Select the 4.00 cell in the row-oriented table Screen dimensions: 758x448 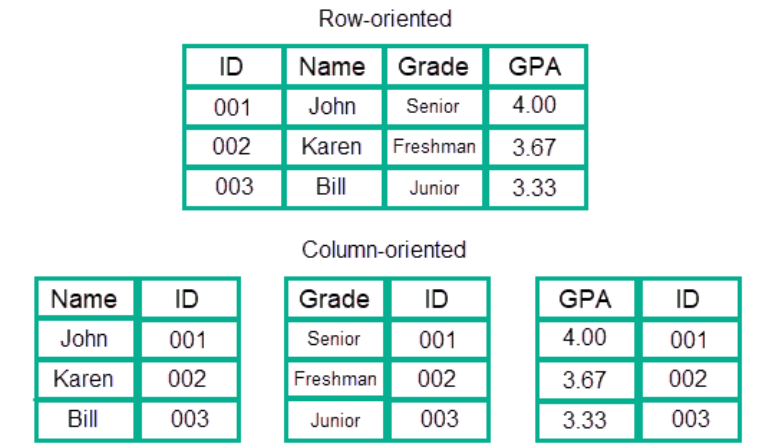pyautogui.click(x=534, y=105)
